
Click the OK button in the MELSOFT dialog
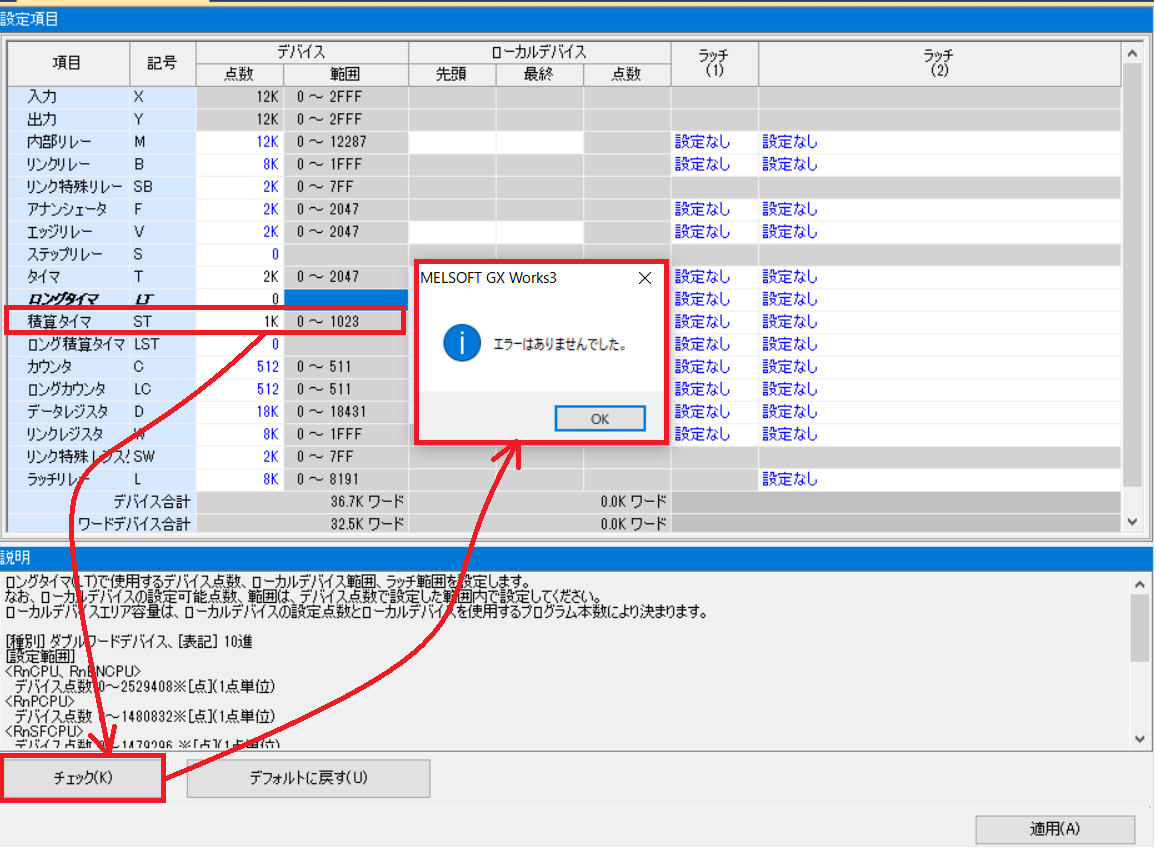click(x=599, y=418)
